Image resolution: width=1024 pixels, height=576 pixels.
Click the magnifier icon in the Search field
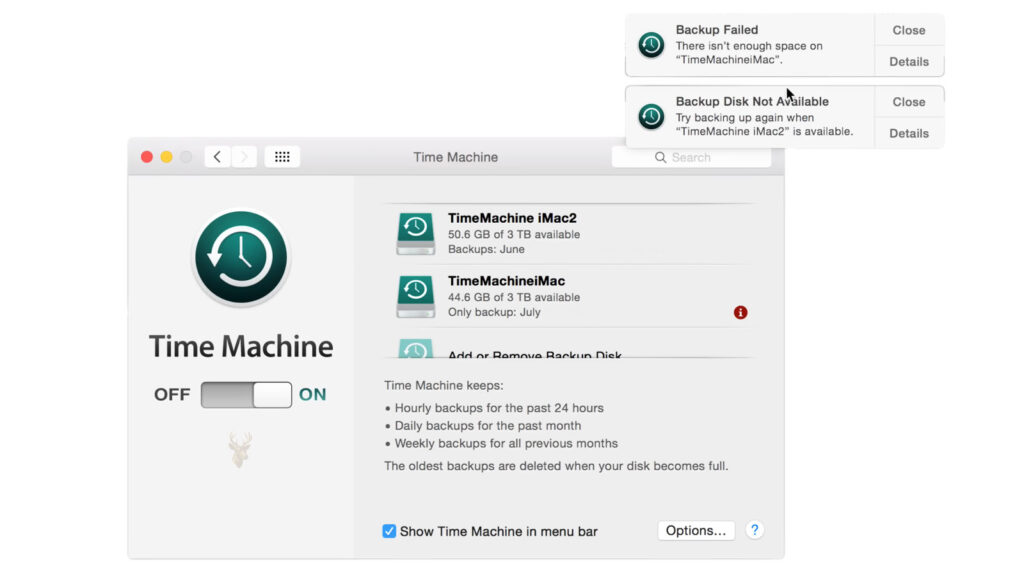point(660,157)
